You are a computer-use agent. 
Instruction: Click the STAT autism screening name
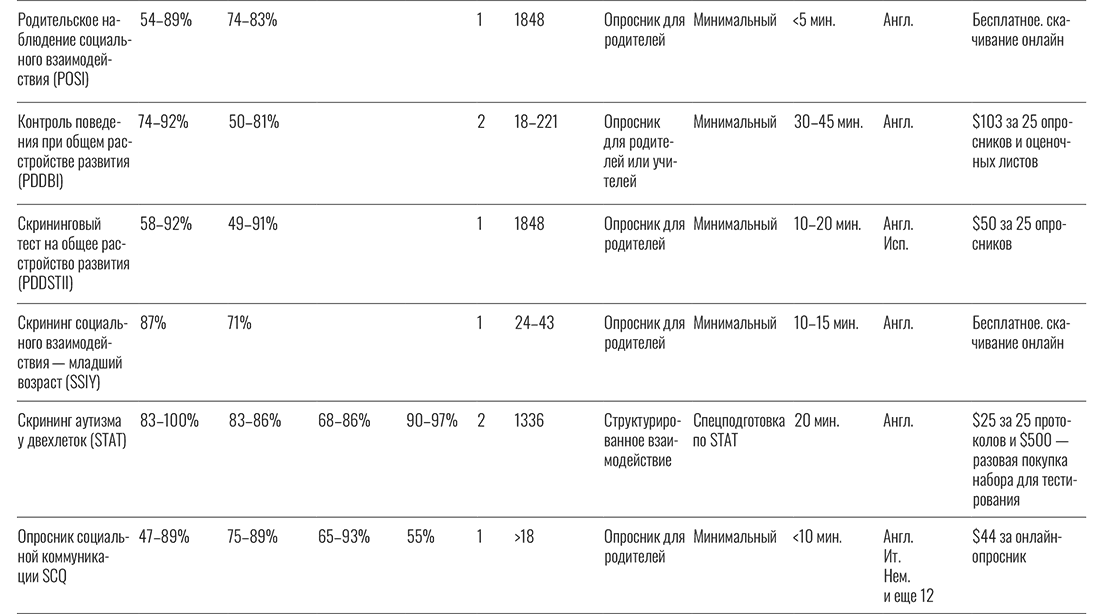[x=73, y=431]
